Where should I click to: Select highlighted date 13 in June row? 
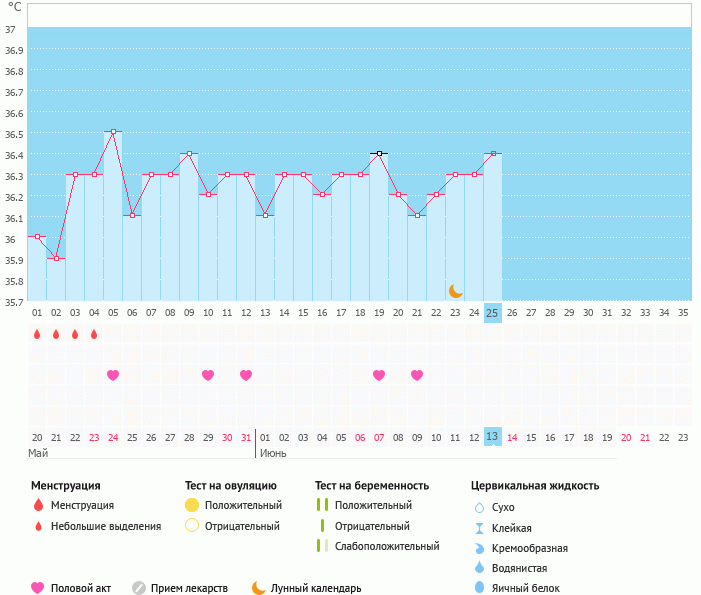coord(492,437)
